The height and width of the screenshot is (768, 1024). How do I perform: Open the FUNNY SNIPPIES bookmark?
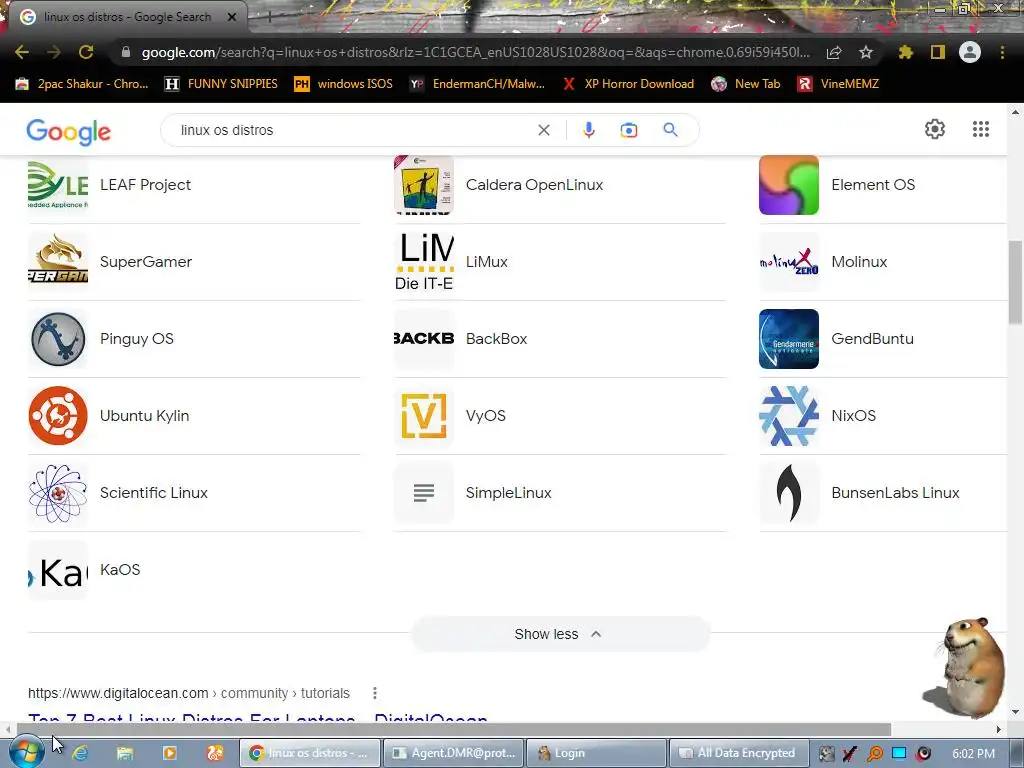pyautogui.click(x=221, y=84)
